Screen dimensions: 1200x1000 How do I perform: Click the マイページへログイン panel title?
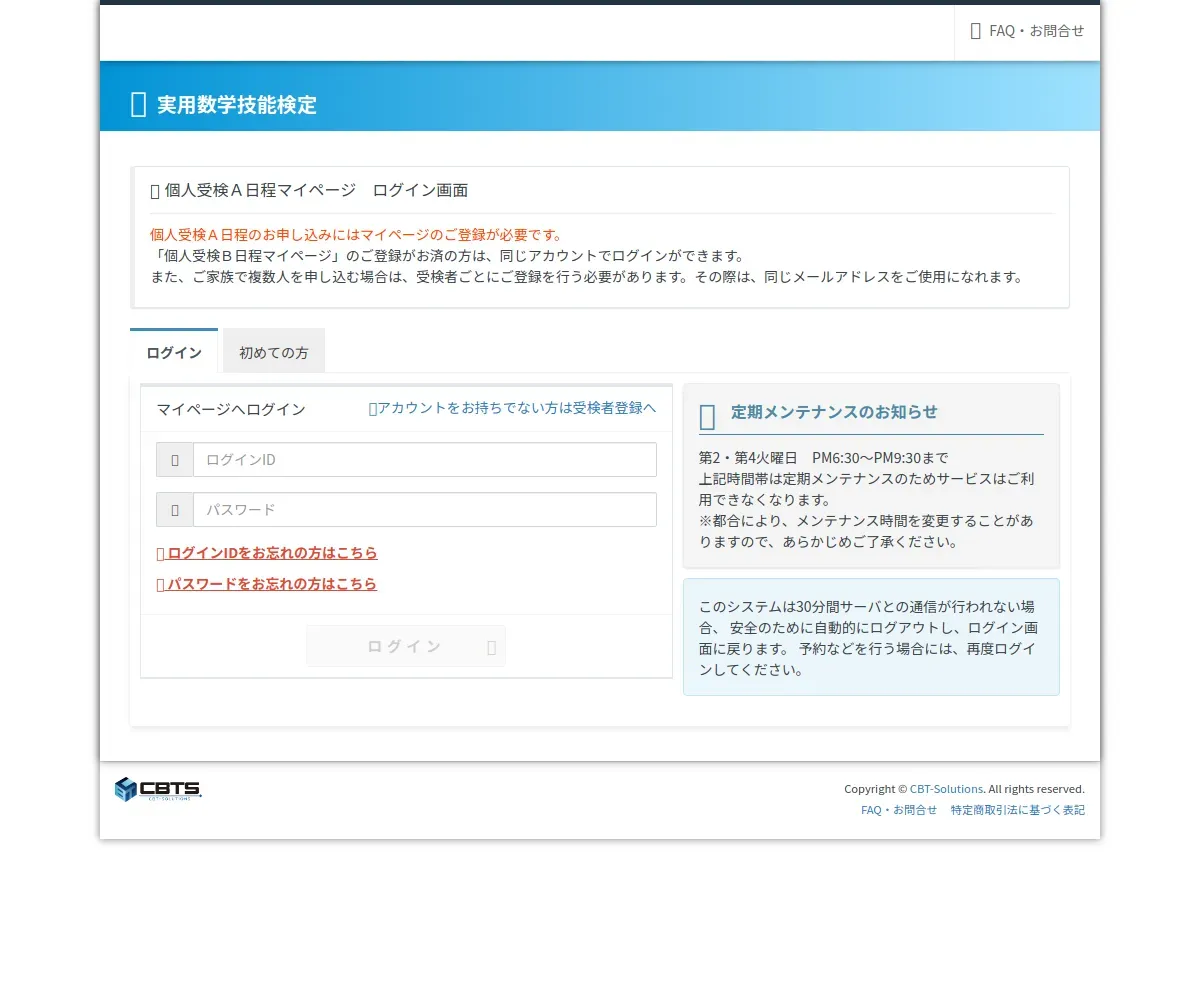[231, 409]
